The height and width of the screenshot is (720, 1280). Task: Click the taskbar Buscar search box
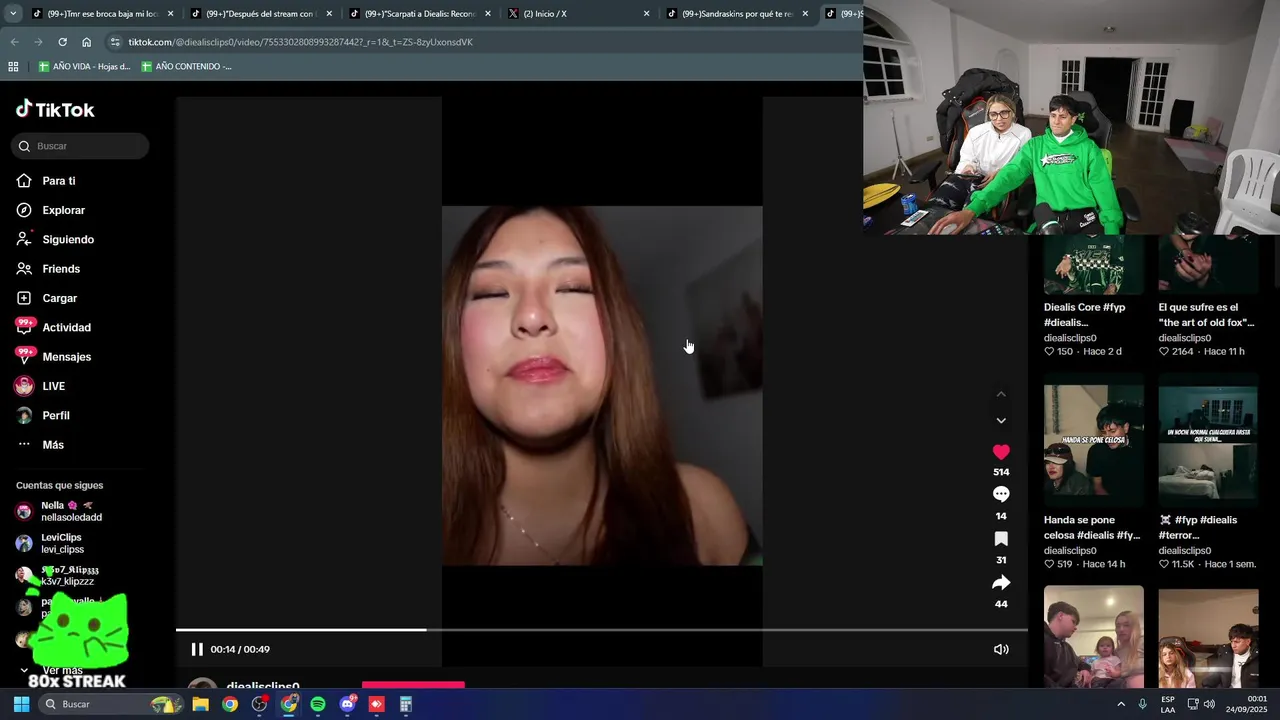pyautogui.click(x=110, y=704)
